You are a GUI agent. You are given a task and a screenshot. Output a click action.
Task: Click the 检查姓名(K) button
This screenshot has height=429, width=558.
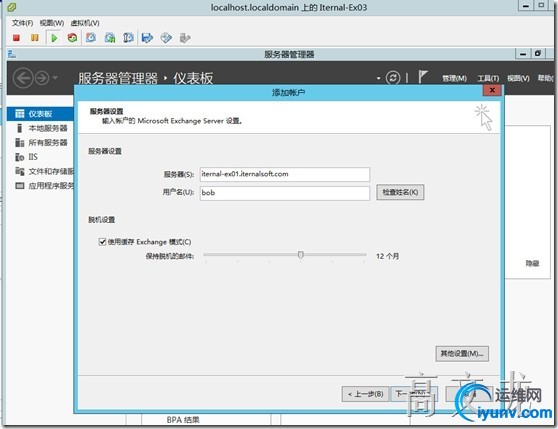tap(400, 192)
